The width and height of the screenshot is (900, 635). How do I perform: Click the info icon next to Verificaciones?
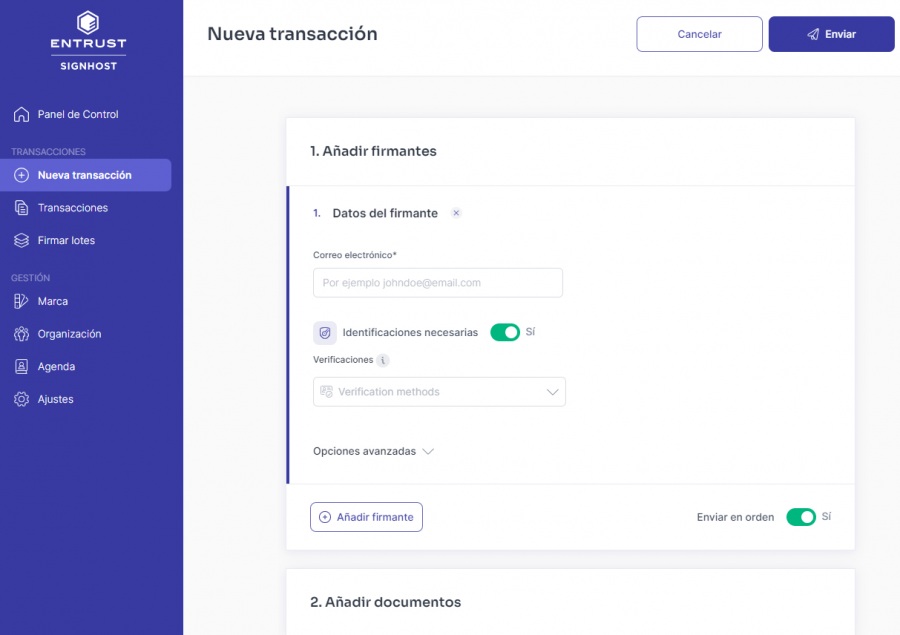[x=381, y=360]
